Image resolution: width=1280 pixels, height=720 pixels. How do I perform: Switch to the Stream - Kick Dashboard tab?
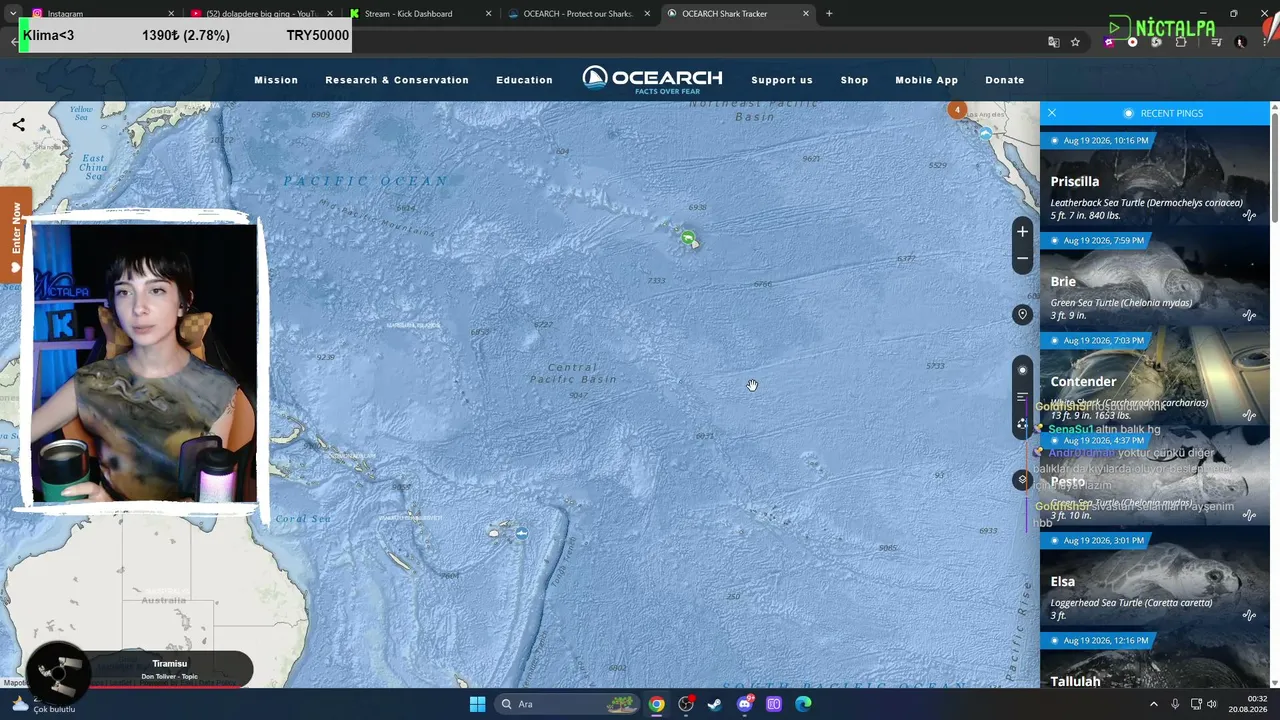(420, 13)
